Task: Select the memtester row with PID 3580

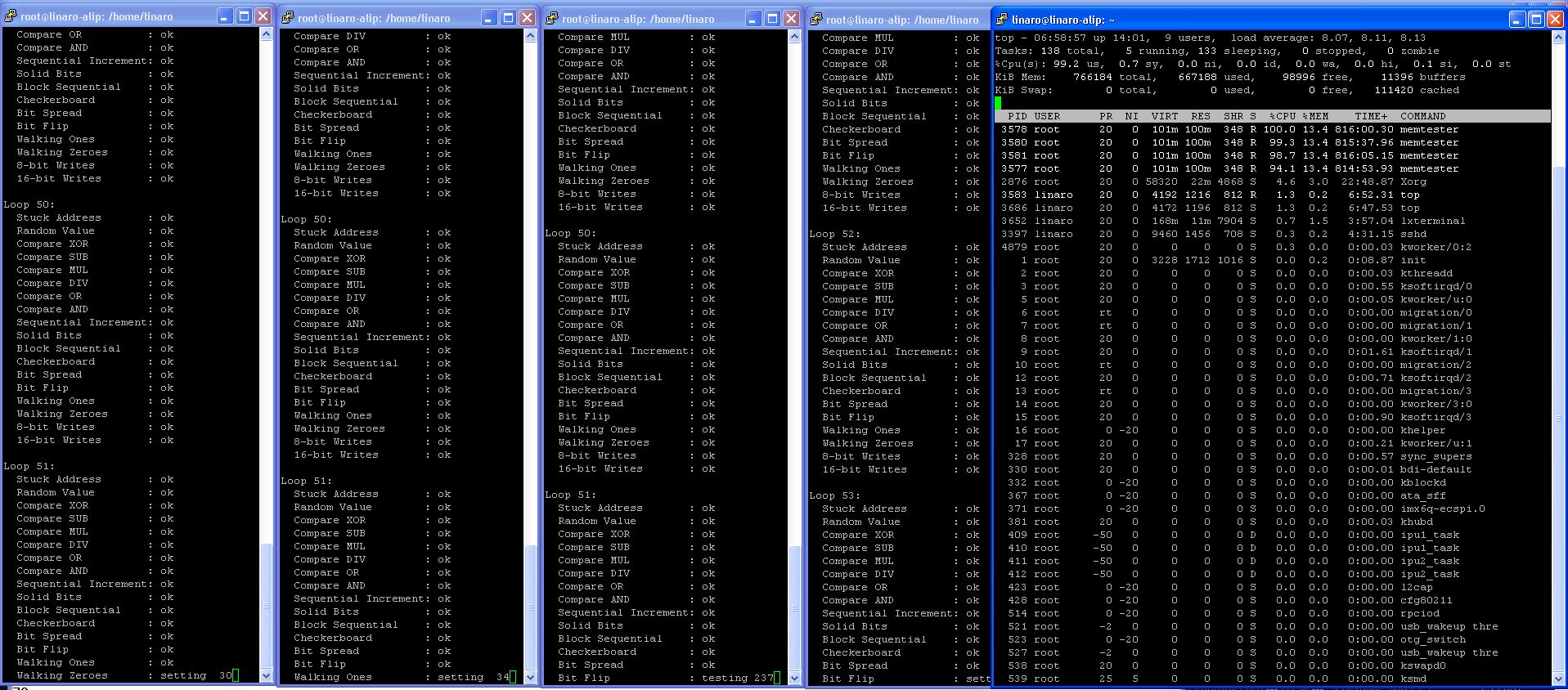Action: (x=1272, y=142)
